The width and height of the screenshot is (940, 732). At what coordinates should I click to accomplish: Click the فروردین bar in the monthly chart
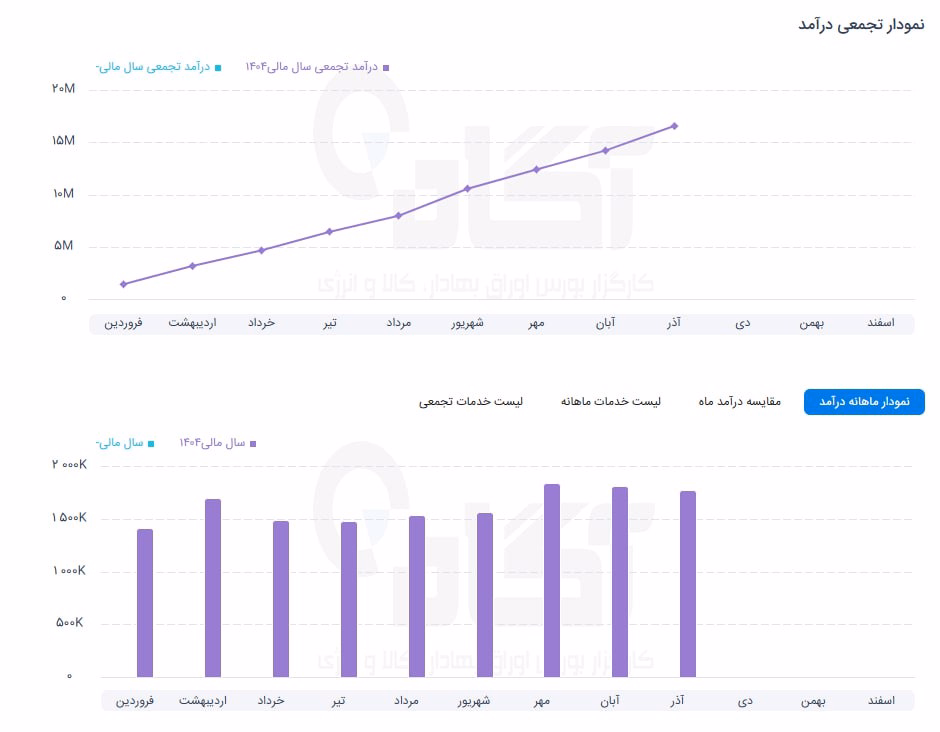click(x=145, y=603)
